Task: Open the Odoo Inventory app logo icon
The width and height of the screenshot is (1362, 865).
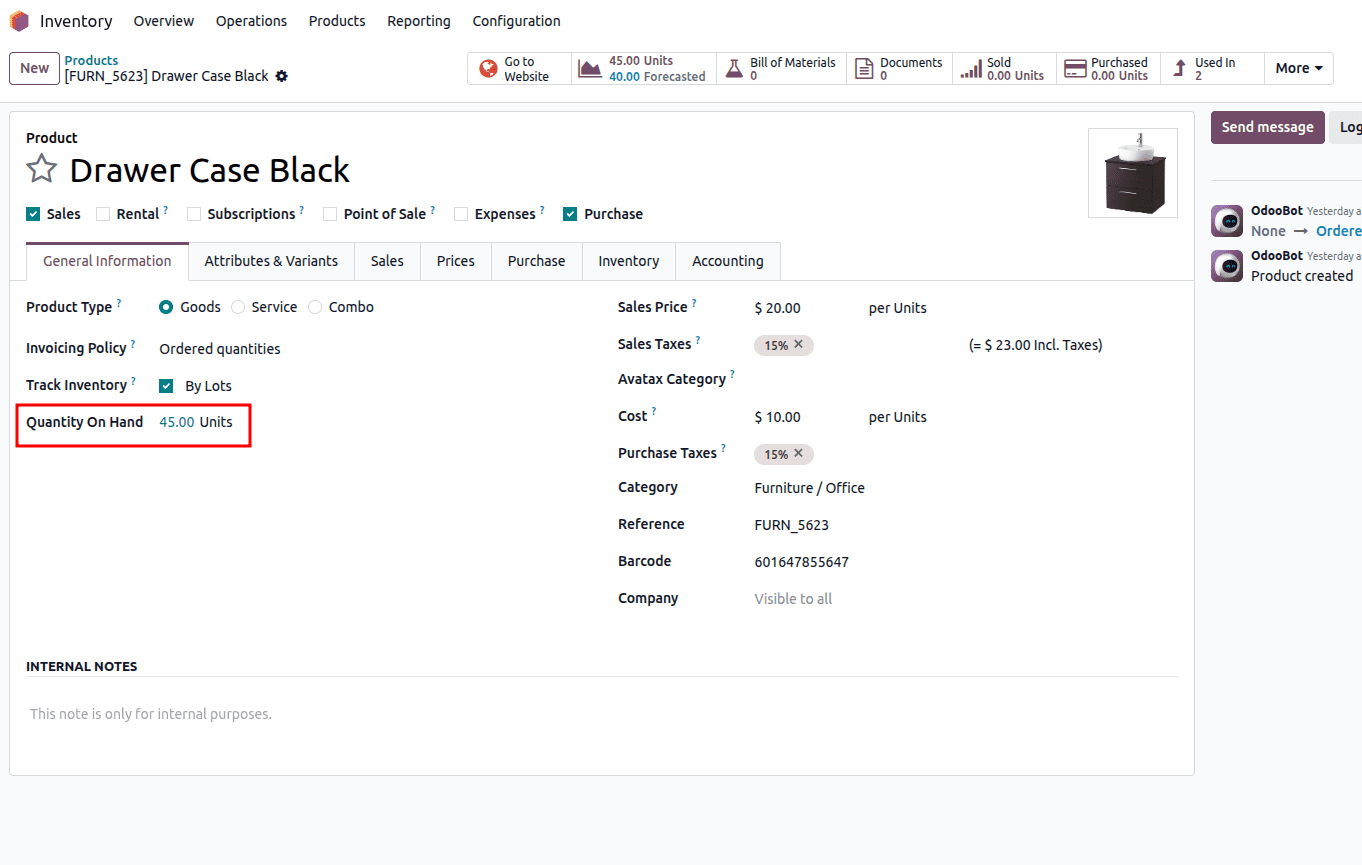Action: [19, 21]
